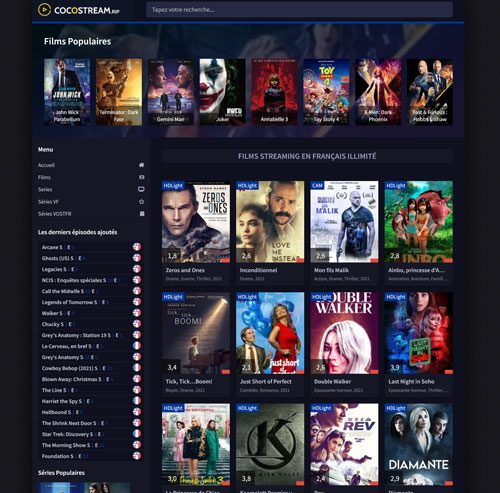Viewport: 500px width, 493px height.
Task: Click the flag icon beside Foundation
Action: (x=137, y=456)
